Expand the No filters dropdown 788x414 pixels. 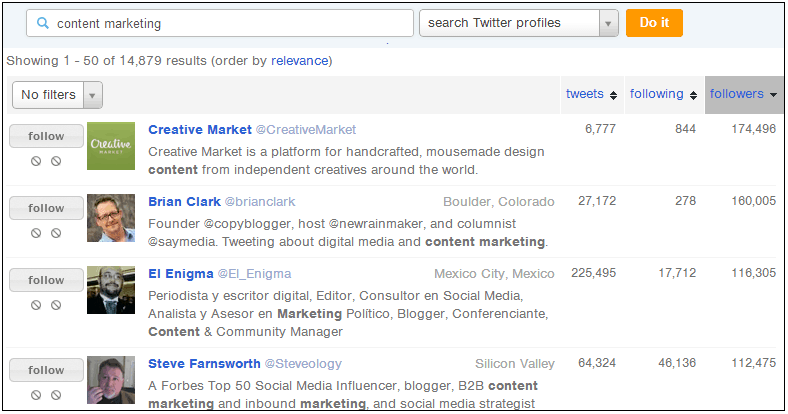(x=57, y=95)
